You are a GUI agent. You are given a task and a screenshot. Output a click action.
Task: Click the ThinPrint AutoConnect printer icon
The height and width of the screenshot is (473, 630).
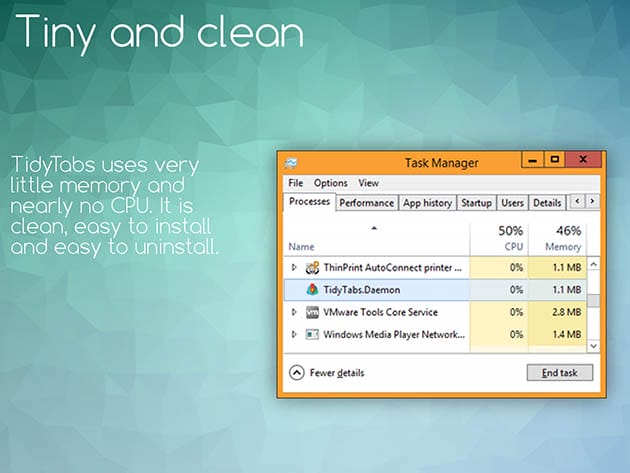point(312,267)
